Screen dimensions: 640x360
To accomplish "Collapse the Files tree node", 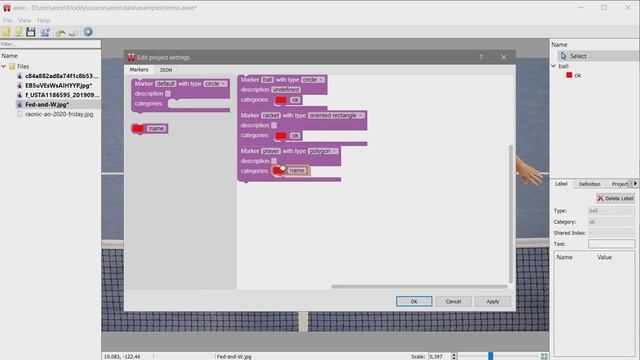I will click(x=4, y=66).
